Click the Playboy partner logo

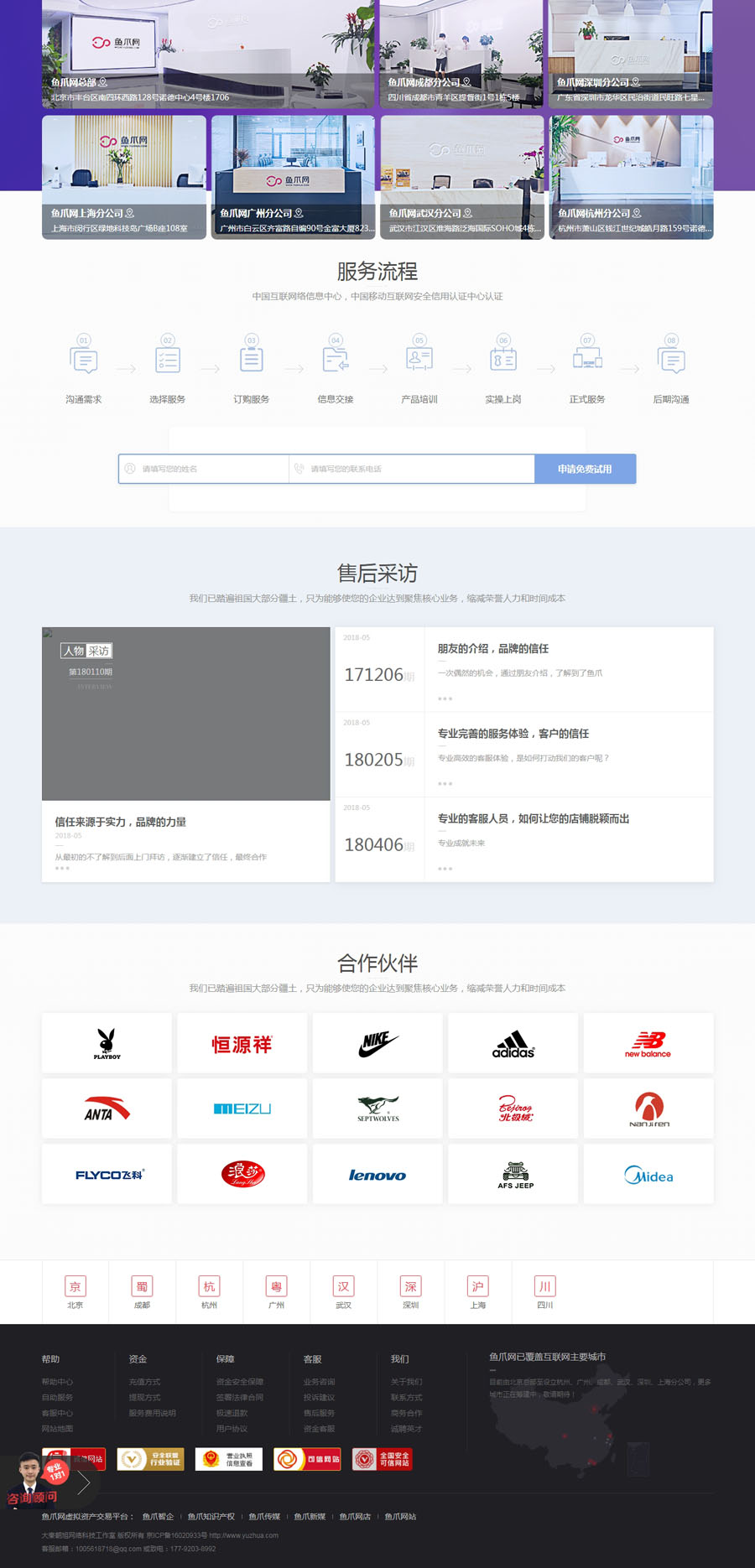coord(107,1043)
